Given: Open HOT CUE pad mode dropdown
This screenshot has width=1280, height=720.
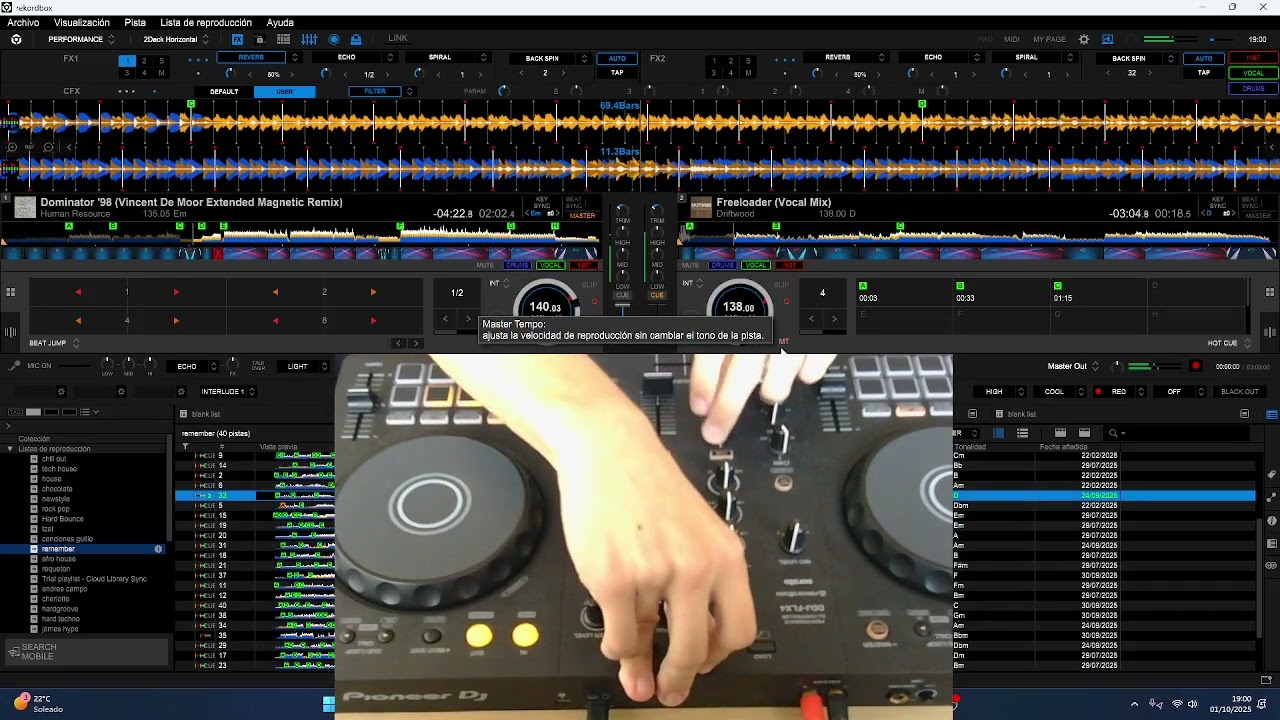Looking at the screenshot, I should pos(1228,343).
